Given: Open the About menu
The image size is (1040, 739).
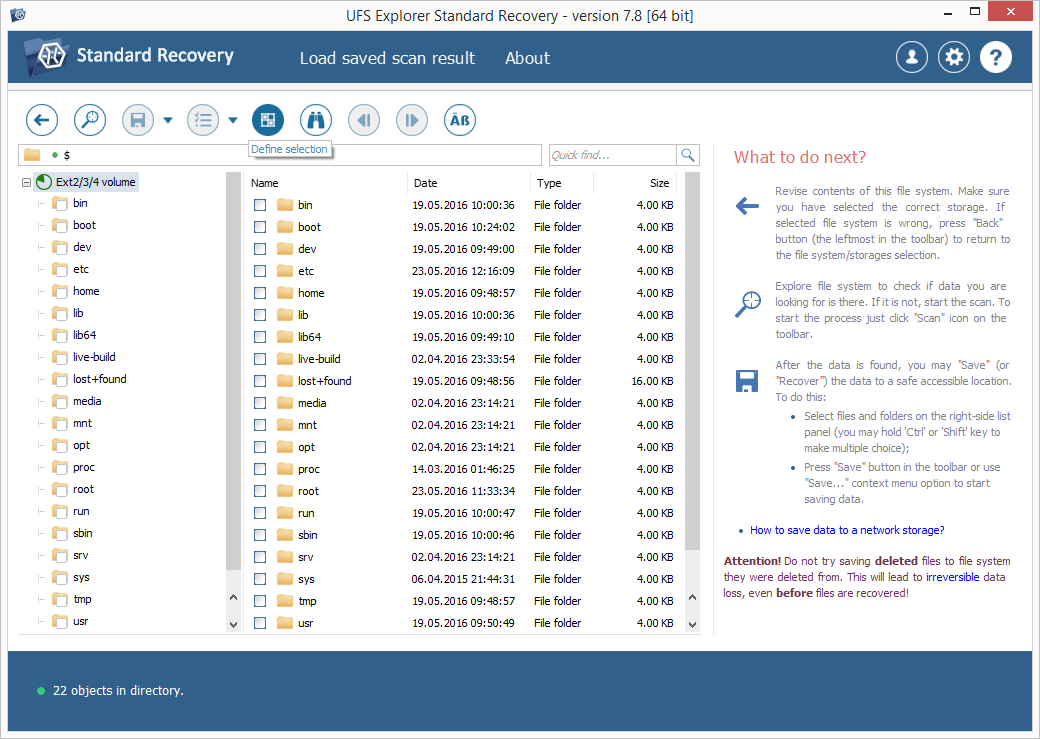Looking at the screenshot, I should [527, 58].
